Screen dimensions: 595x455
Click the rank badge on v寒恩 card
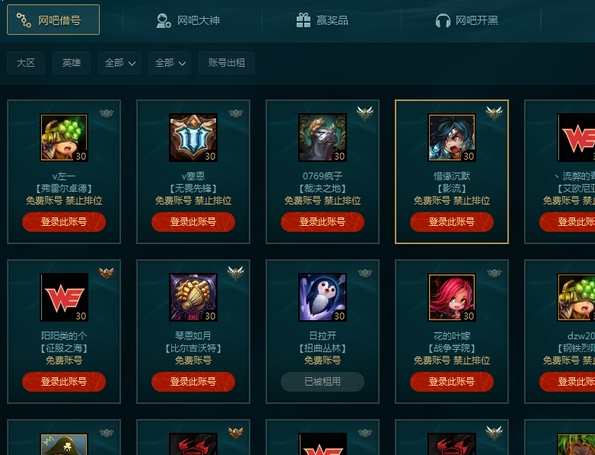236,113
